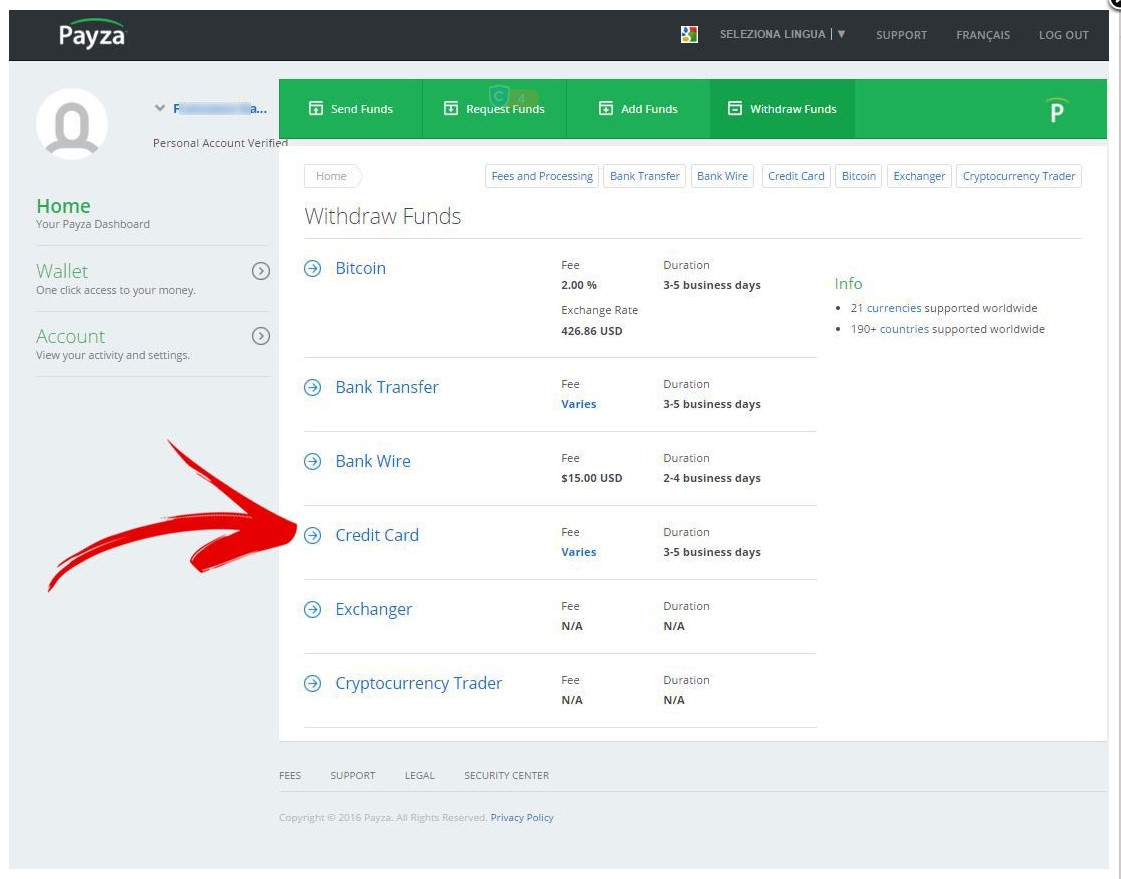This screenshot has height=879, width=1121.
Task: Click the Payza logo in header
Action: tap(91, 35)
